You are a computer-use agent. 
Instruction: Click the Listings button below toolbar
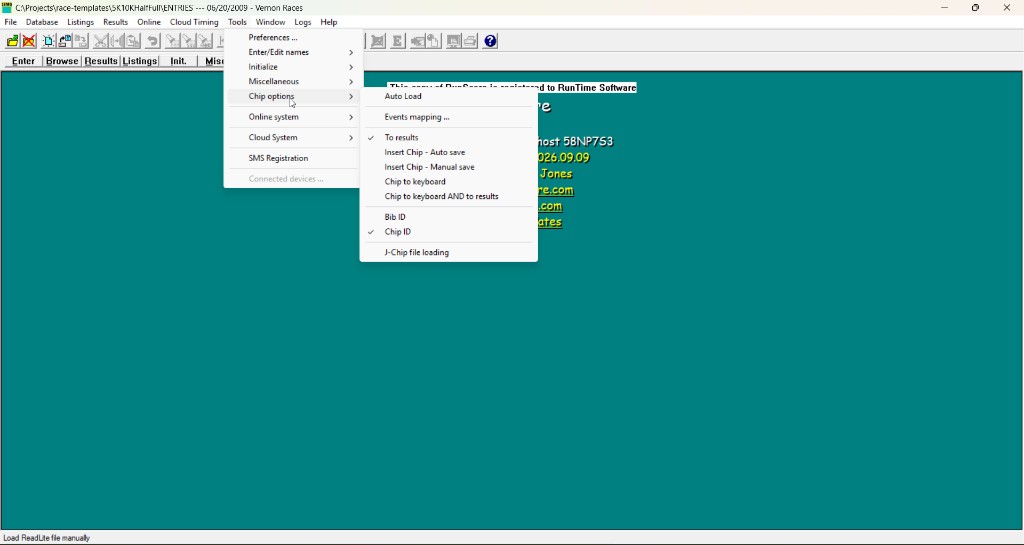coord(140,61)
